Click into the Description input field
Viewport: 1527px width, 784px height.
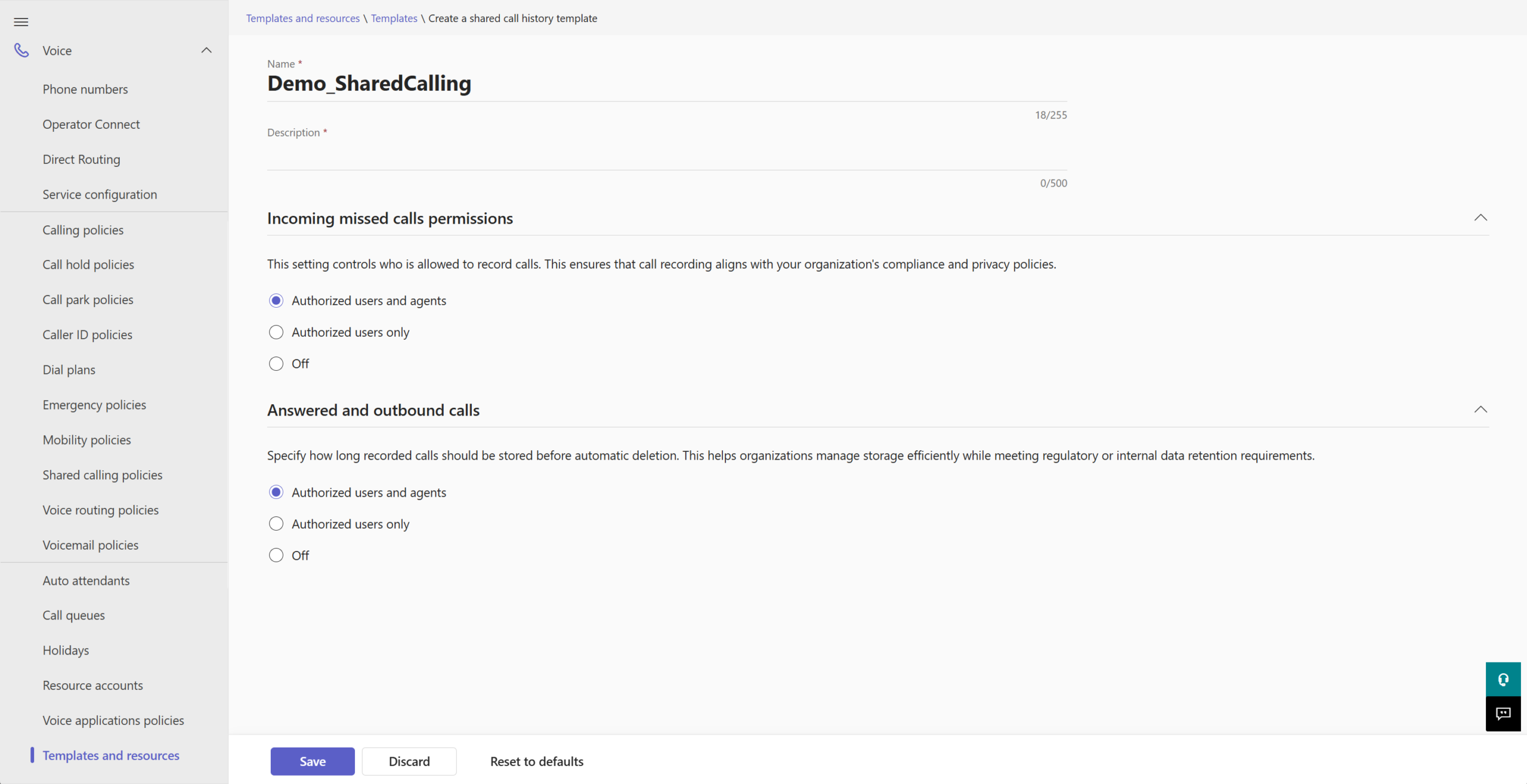coord(666,156)
